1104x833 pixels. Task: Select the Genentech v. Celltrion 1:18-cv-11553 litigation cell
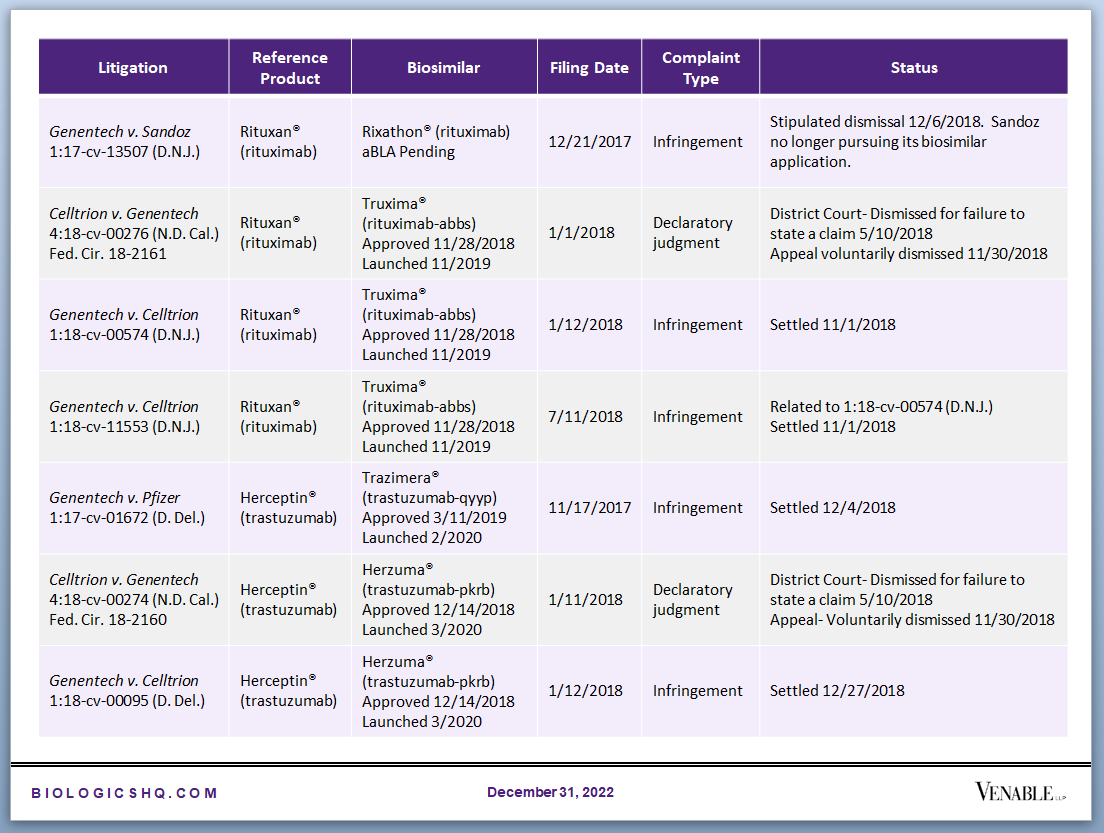coord(133,416)
